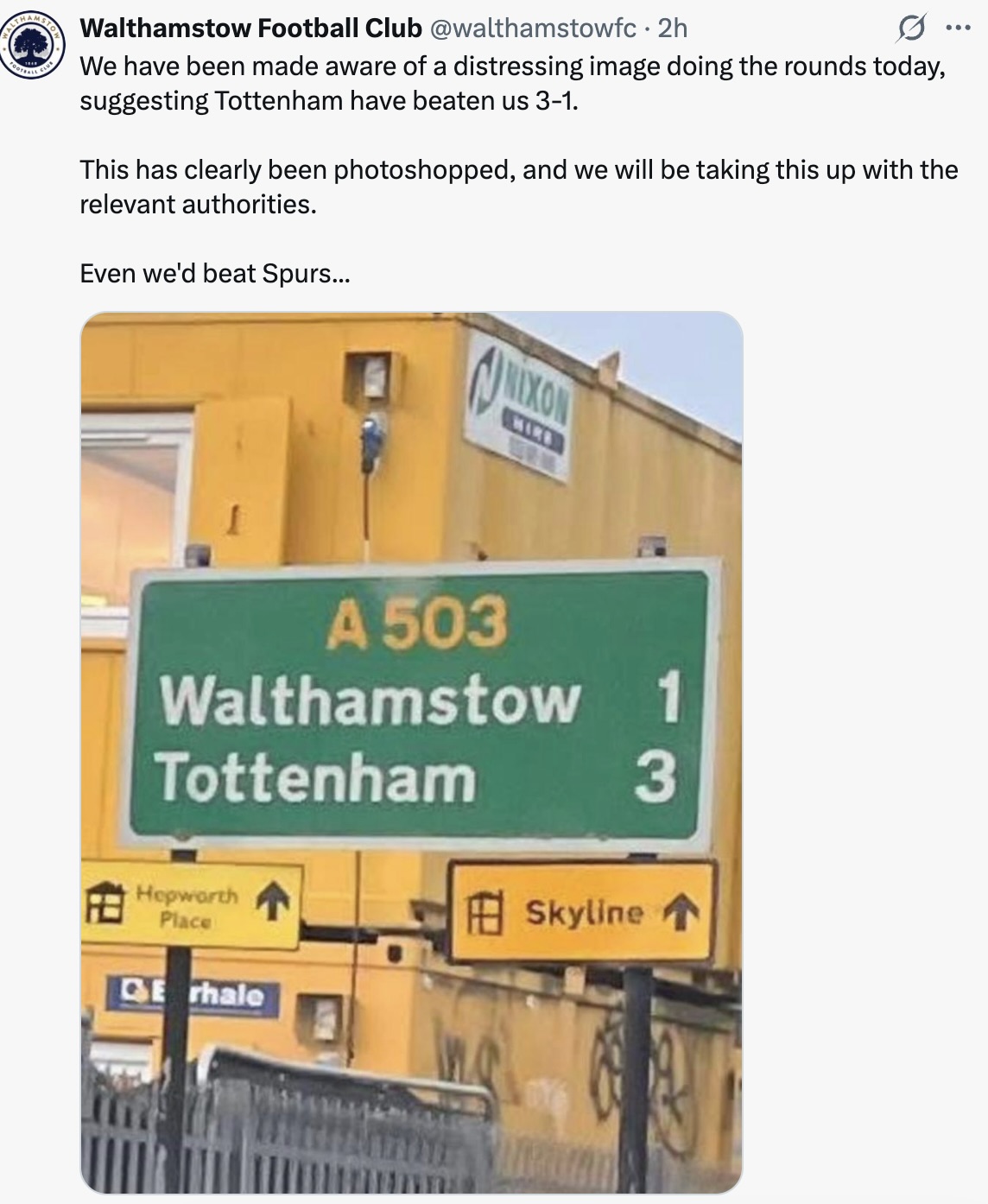Open the Walthamstow FC profile avatar
The image size is (988, 1204).
click(32, 47)
